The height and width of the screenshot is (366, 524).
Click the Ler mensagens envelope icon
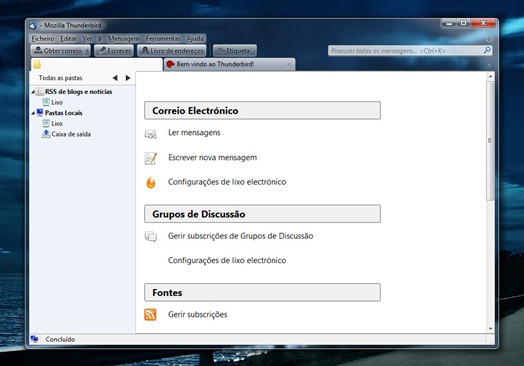pos(150,134)
